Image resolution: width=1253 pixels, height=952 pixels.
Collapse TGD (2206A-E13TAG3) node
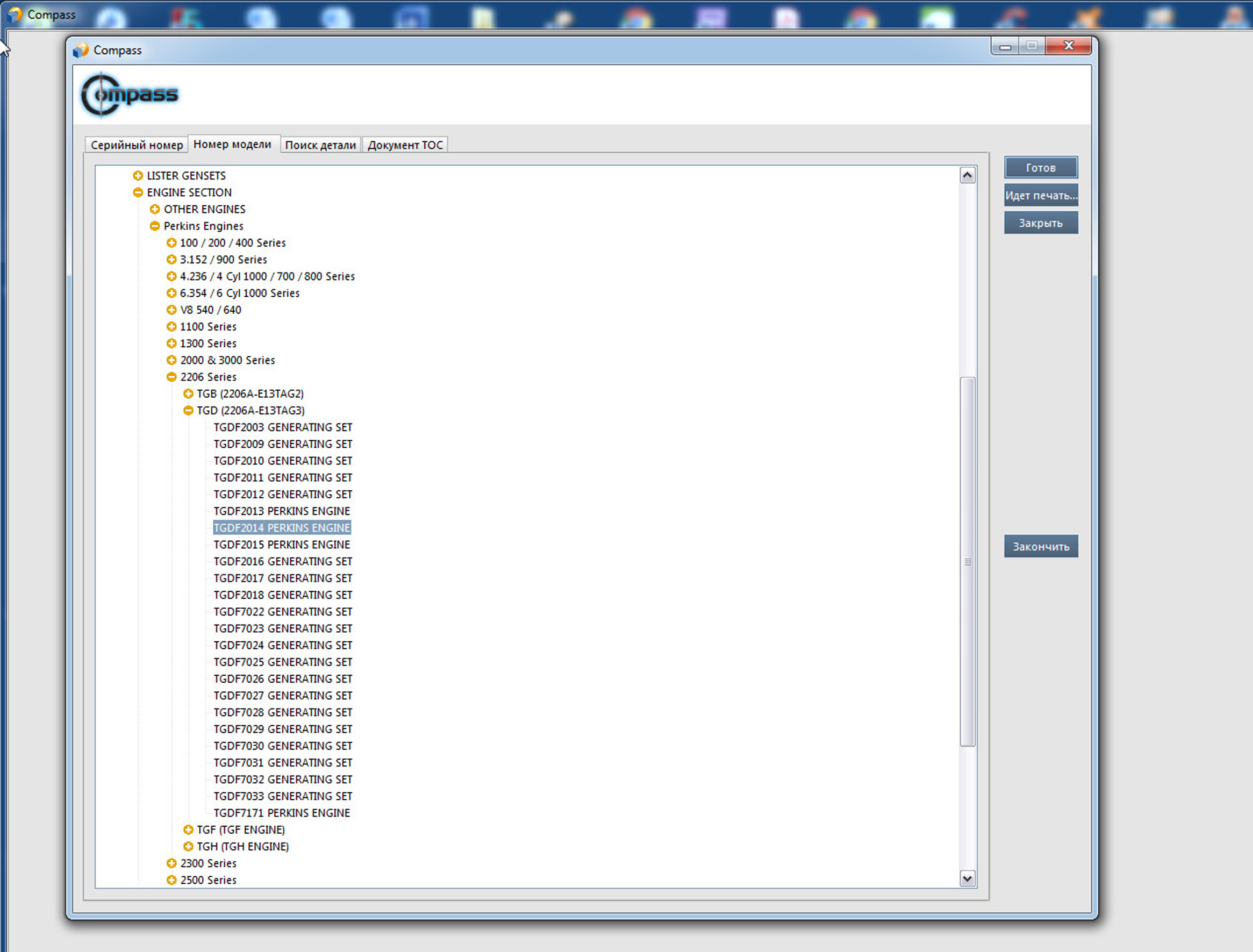click(188, 410)
